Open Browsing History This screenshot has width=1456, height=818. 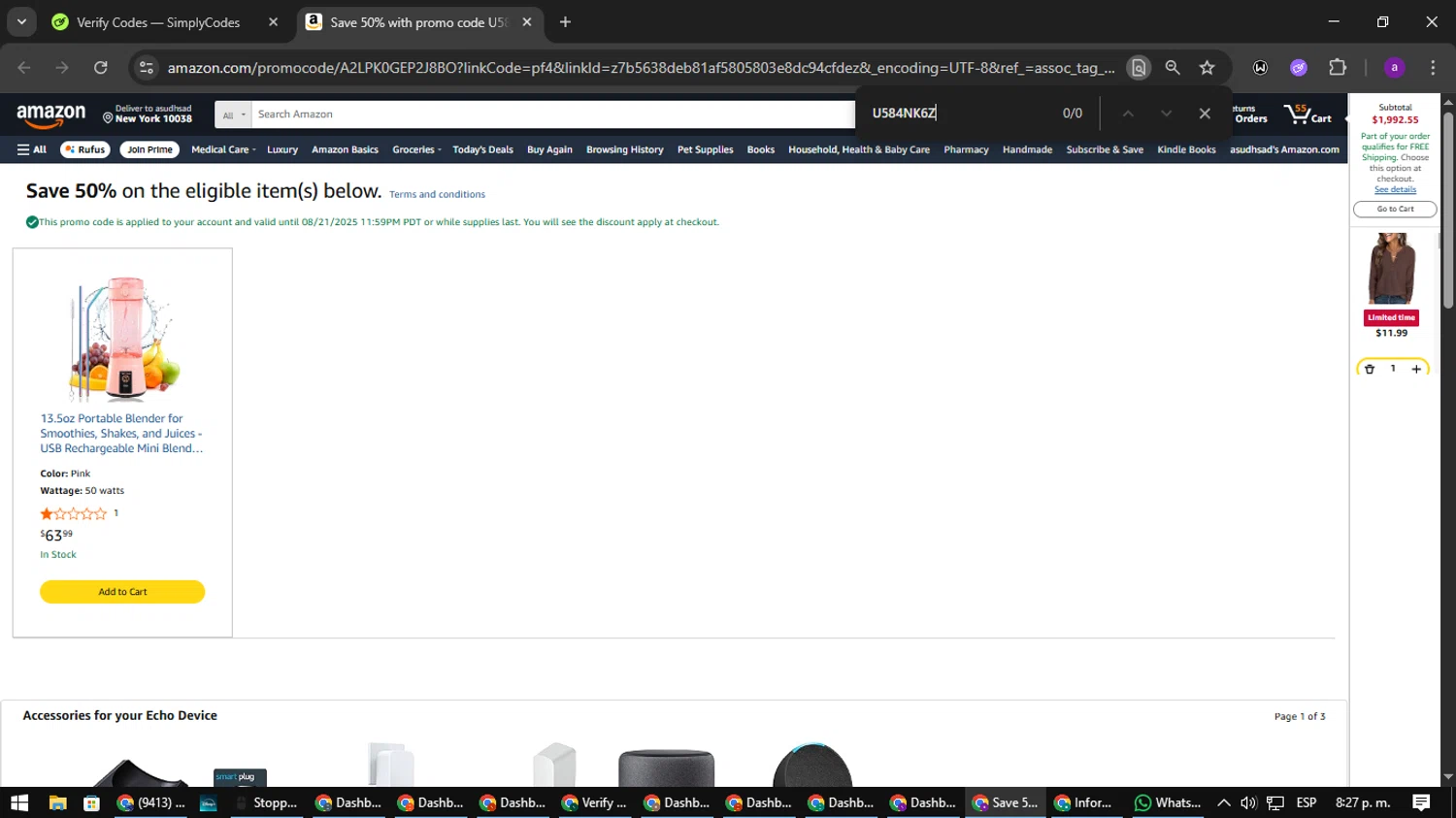tap(624, 149)
